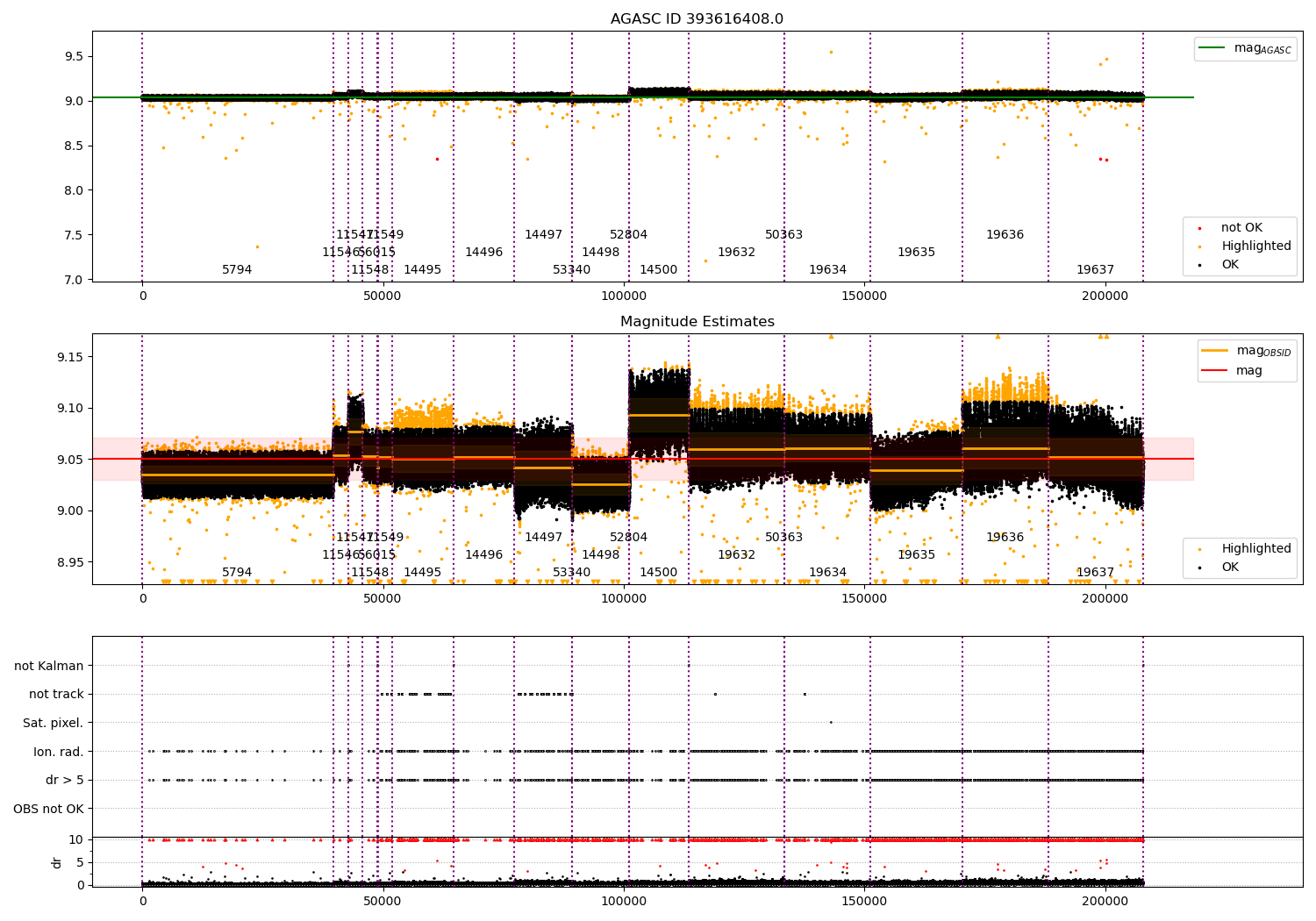Click y-axis tick 8.95 in Magnitude Estimates plot
The height and width of the screenshot is (921, 1316).
(70, 562)
